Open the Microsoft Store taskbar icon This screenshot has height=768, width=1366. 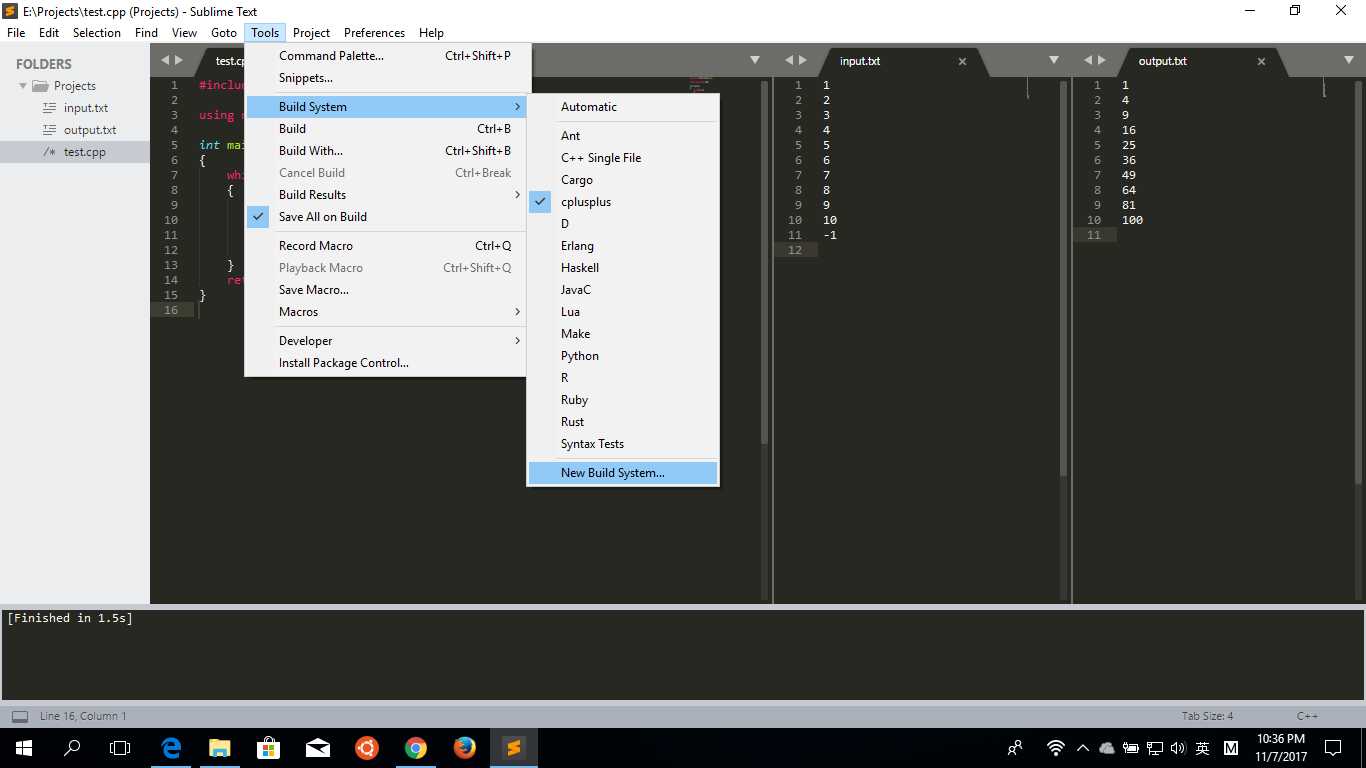click(268, 748)
